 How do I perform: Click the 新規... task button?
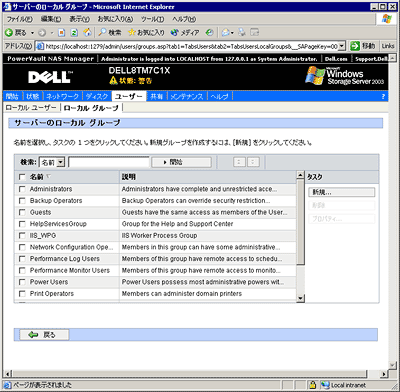tap(342, 192)
